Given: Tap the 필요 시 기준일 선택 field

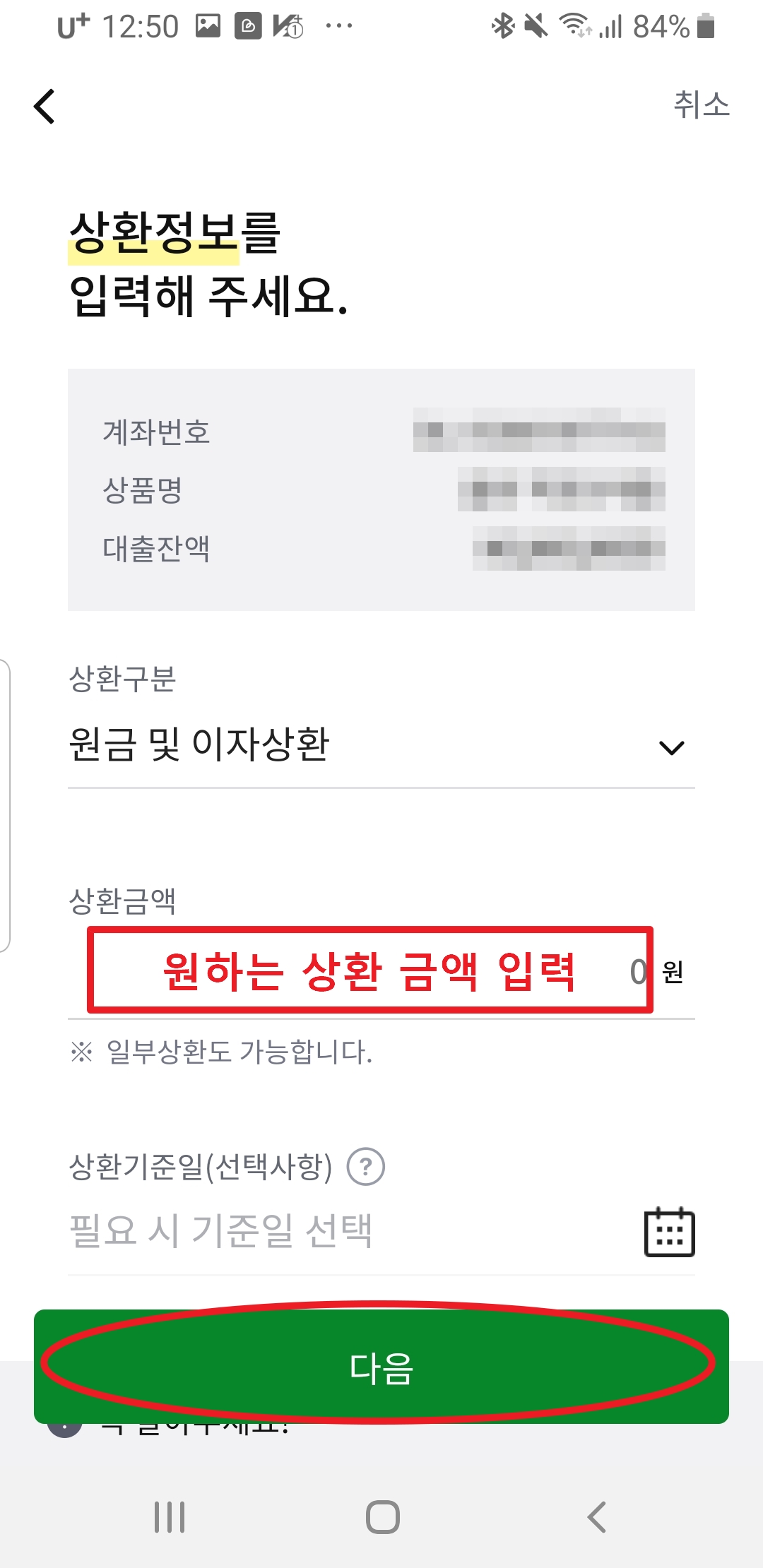Looking at the screenshot, I should [x=381, y=1231].
